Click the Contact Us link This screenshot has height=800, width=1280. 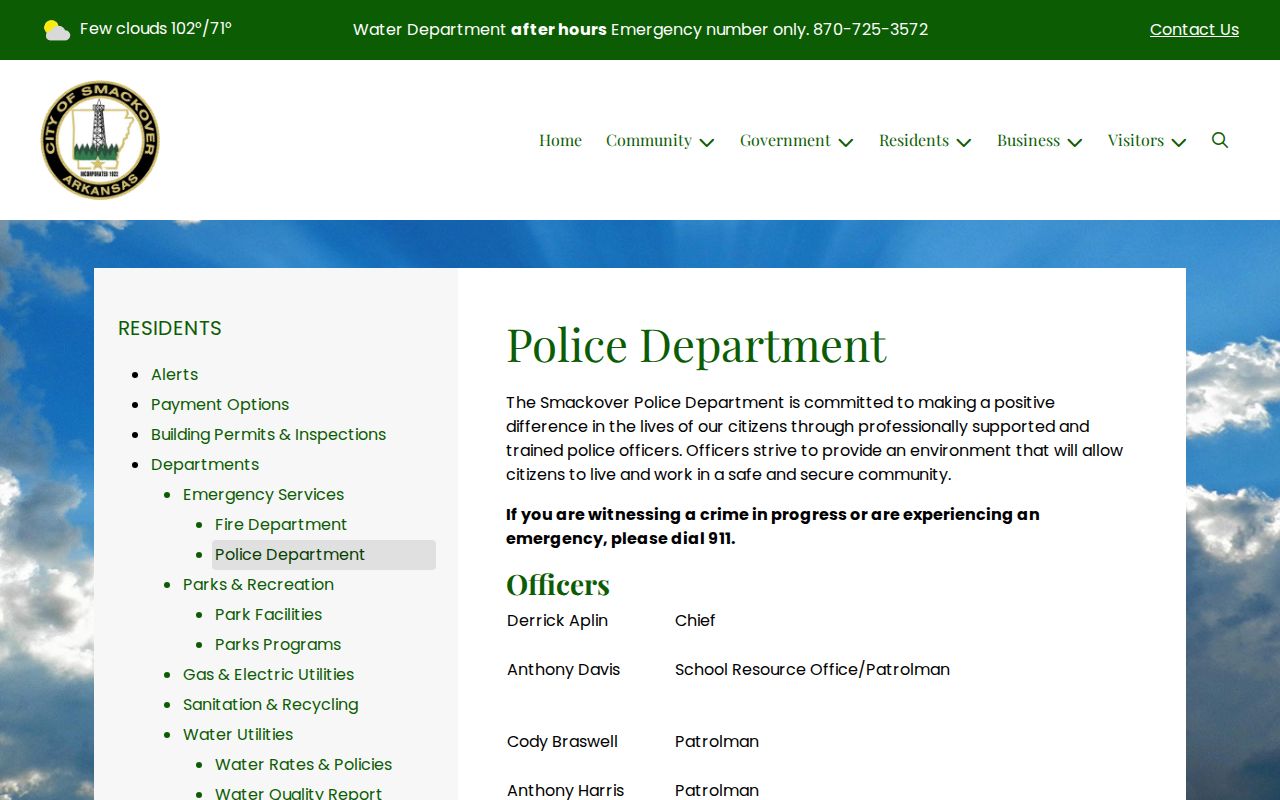pos(1194,30)
